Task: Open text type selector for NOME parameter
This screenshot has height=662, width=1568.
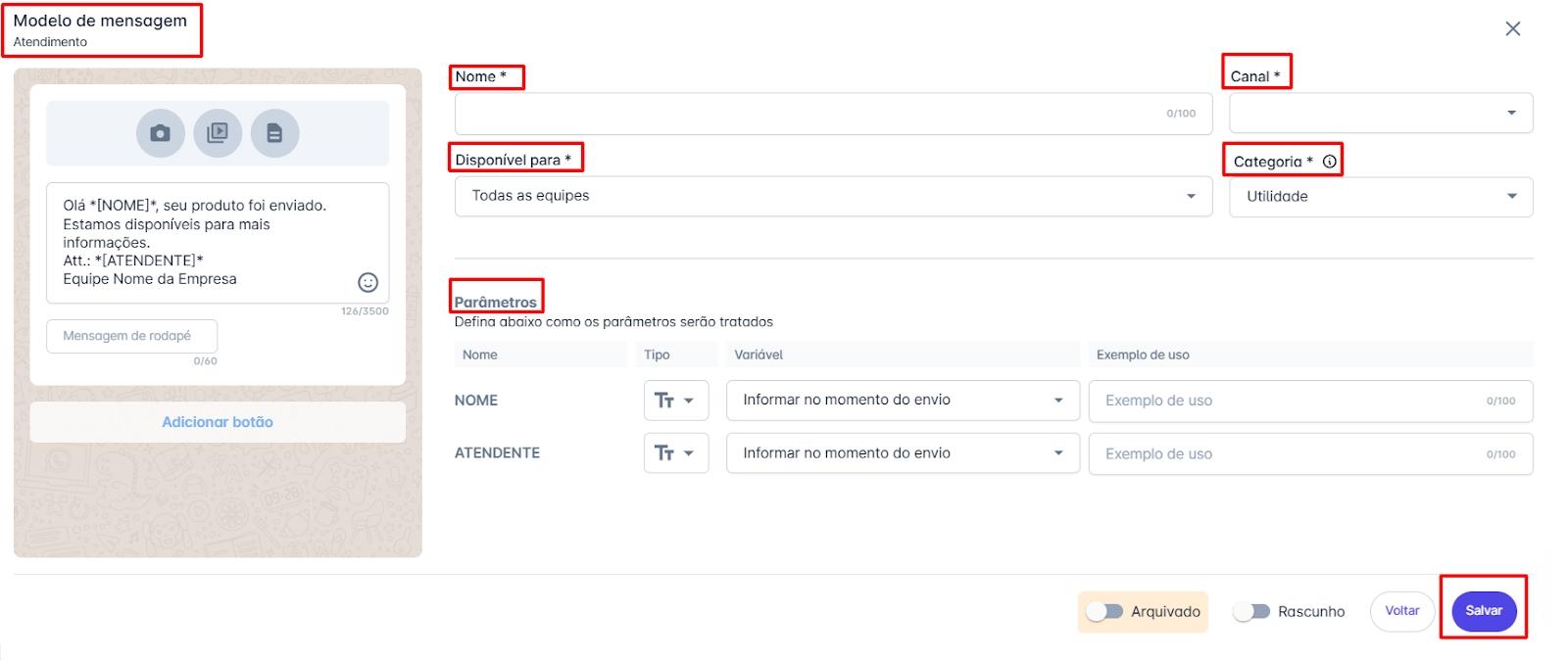Action: pos(675,401)
